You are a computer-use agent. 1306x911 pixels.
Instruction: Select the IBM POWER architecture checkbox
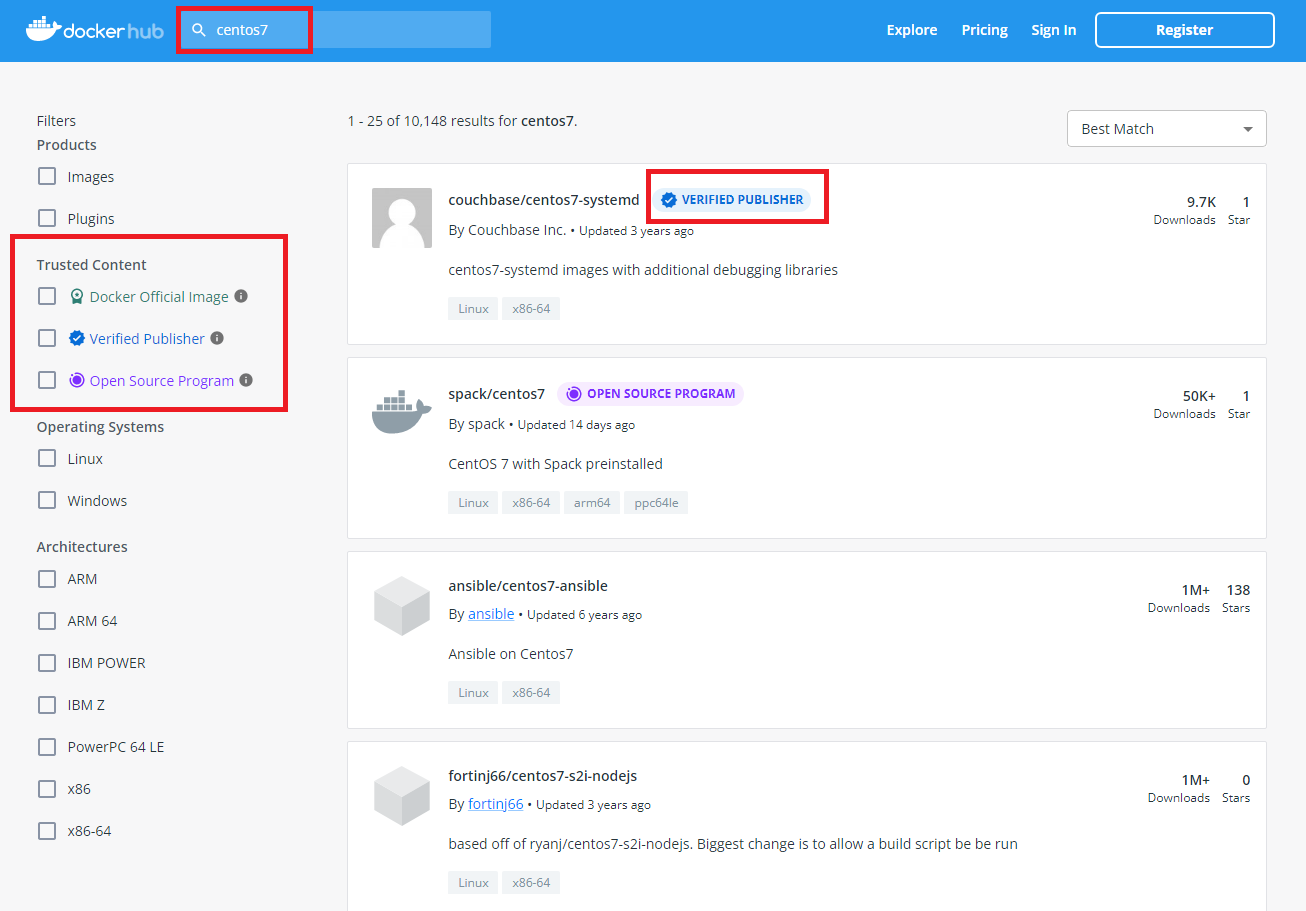click(x=47, y=662)
